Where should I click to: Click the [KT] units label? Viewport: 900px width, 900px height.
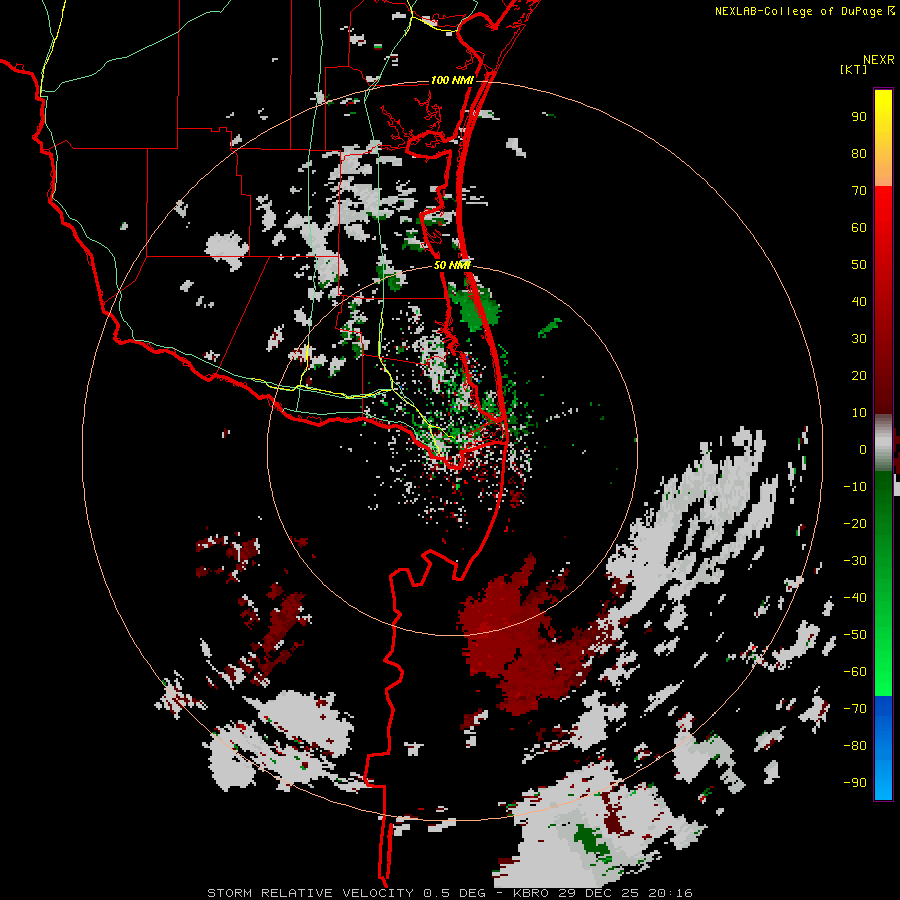coord(853,69)
